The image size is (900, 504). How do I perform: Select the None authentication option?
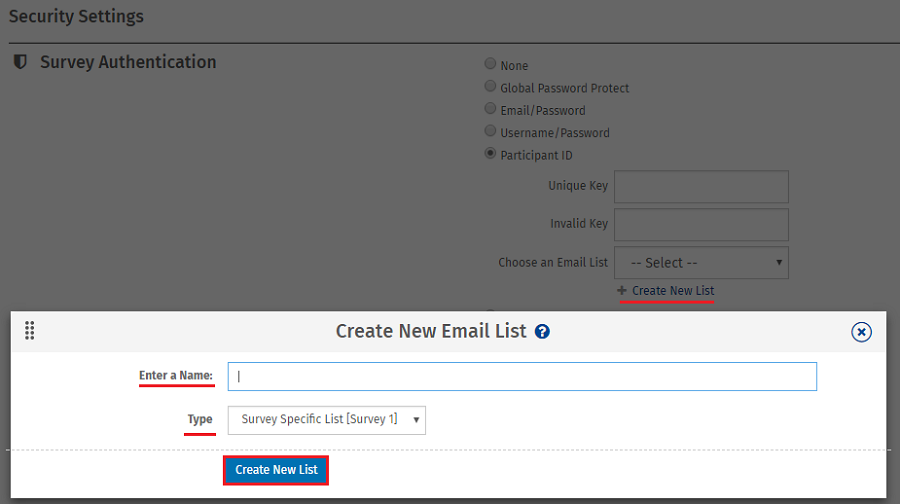coord(490,65)
